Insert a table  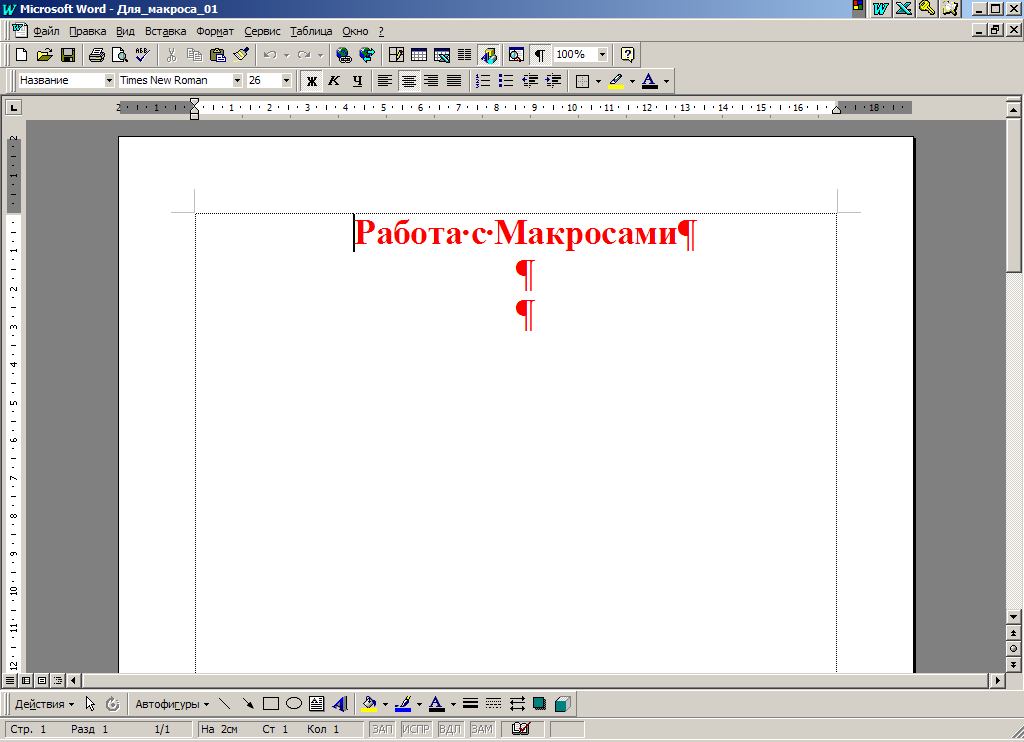pyautogui.click(x=419, y=55)
